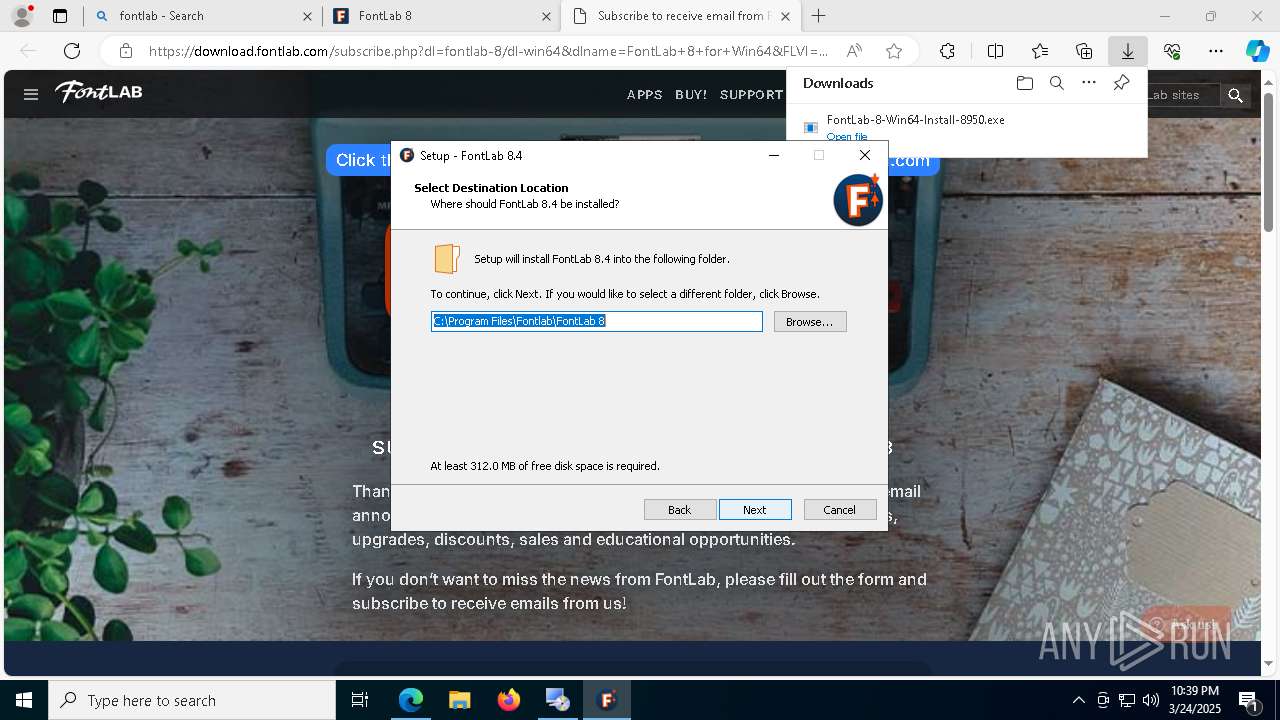This screenshot has width=1280, height=720.
Task: Open network icon in system tray
Action: pos(1127,700)
